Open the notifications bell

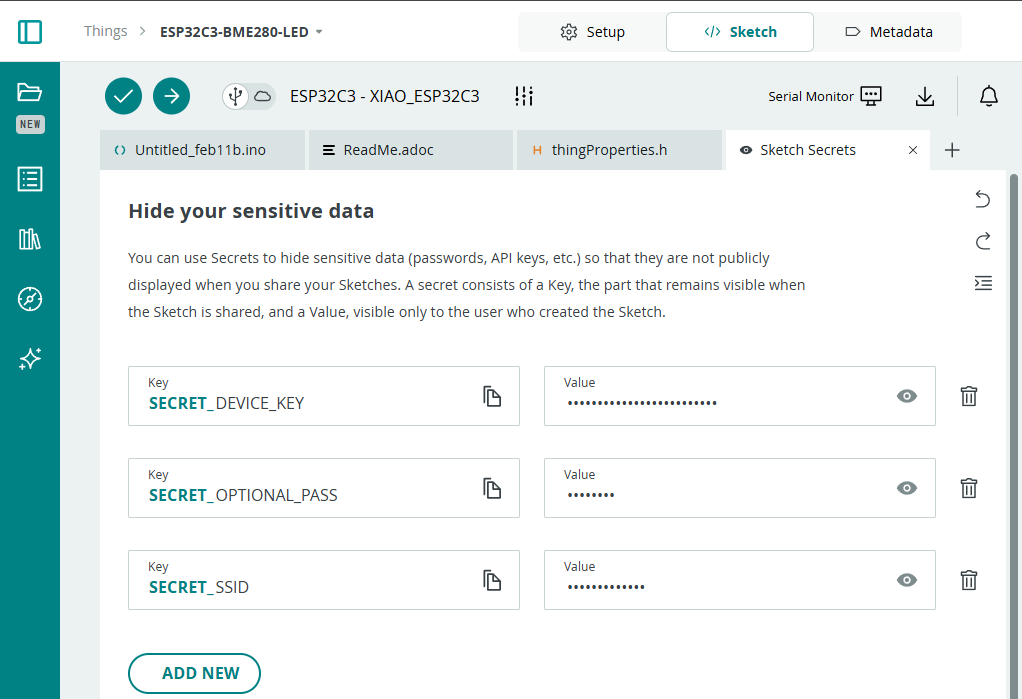(x=988, y=96)
